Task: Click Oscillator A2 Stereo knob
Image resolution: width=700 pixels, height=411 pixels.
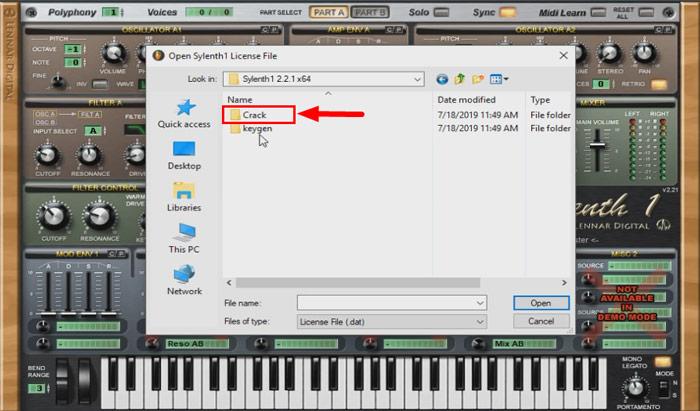Action: tap(609, 54)
